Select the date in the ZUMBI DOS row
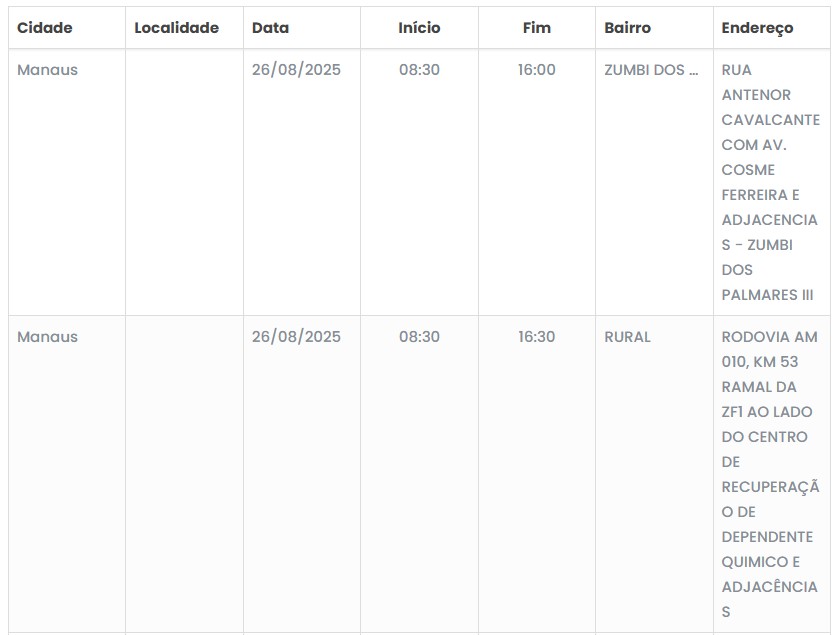 pos(296,70)
